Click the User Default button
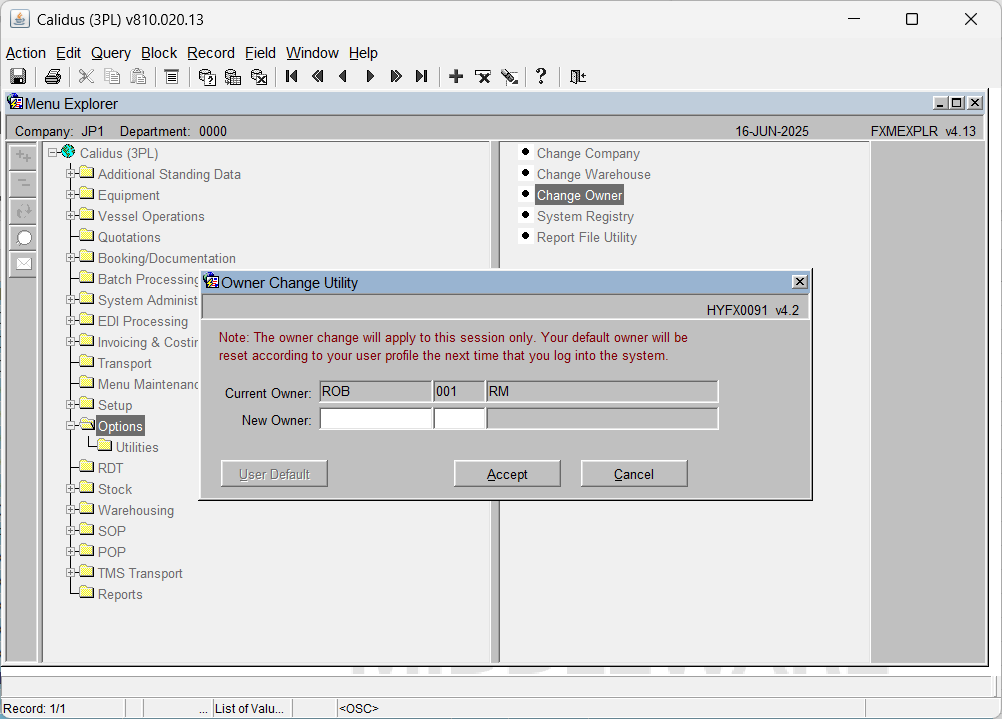The height and width of the screenshot is (719, 1002). 274,474
